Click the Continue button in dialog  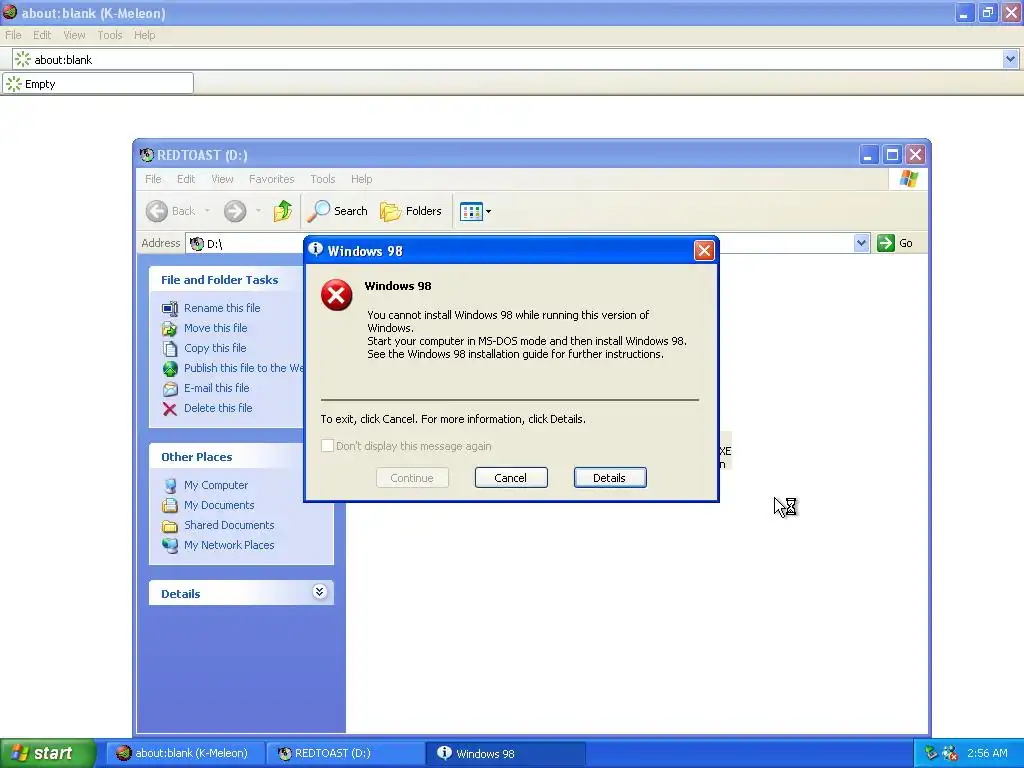[412, 477]
